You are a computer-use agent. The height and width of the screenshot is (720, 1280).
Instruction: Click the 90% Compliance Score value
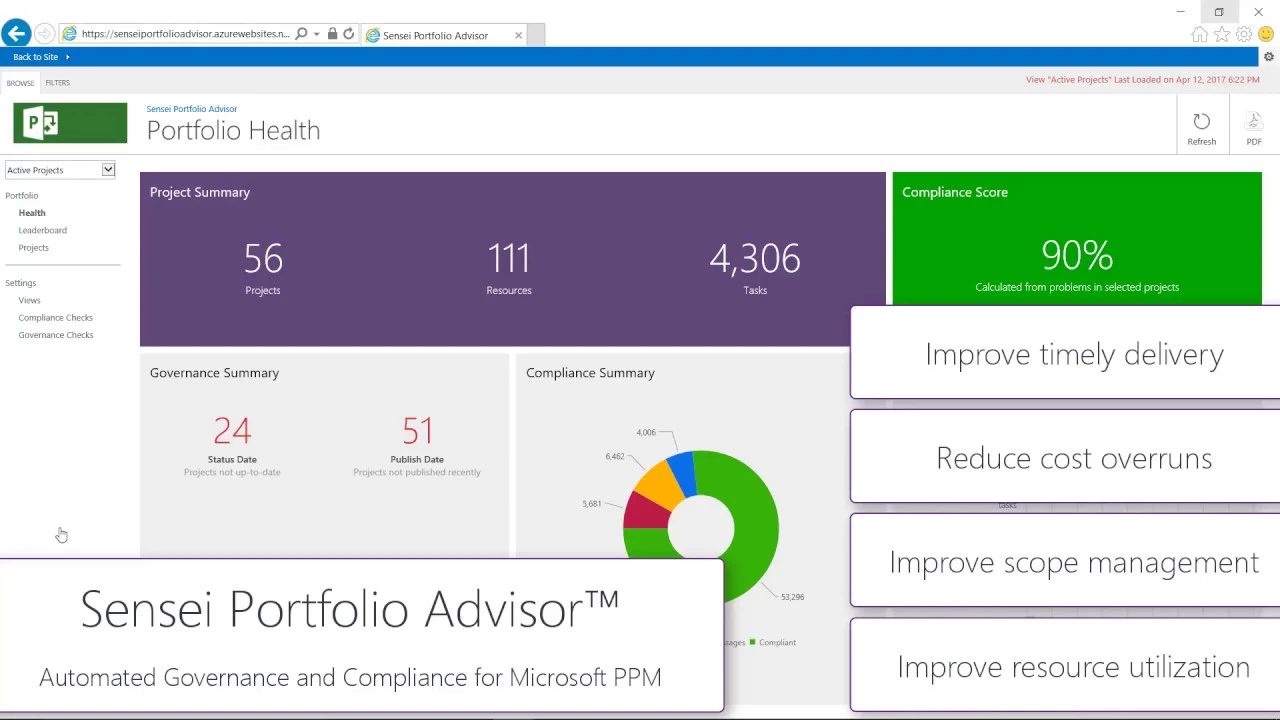point(1077,255)
